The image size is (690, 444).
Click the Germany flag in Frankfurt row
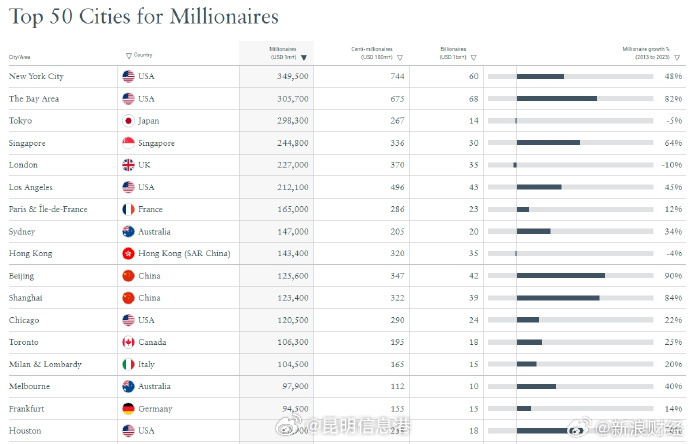pyautogui.click(x=128, y=409)
